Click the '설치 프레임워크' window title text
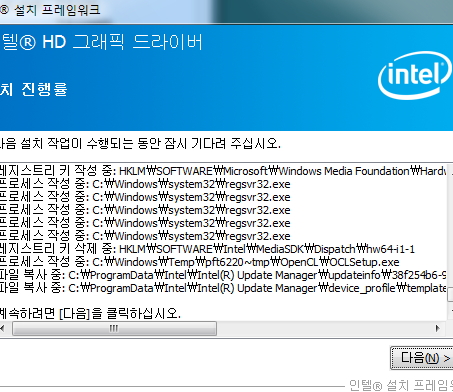Viewport: 453px width, 392px height. (x=57, y=10)
